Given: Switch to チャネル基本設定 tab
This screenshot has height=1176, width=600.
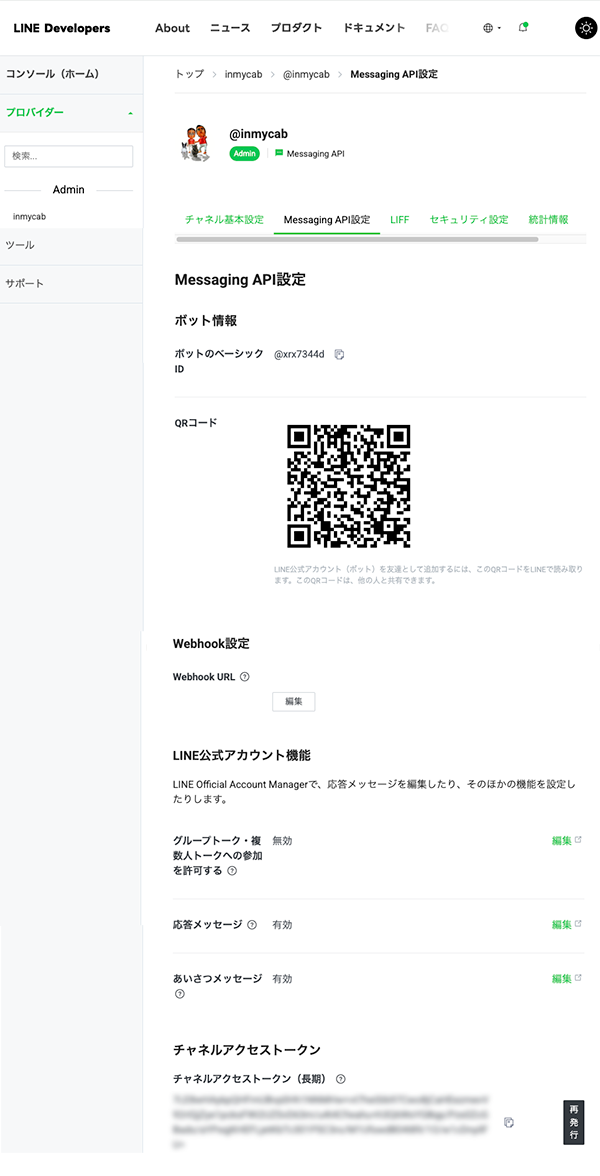Looking at the screenshot, I should point(224,219).
